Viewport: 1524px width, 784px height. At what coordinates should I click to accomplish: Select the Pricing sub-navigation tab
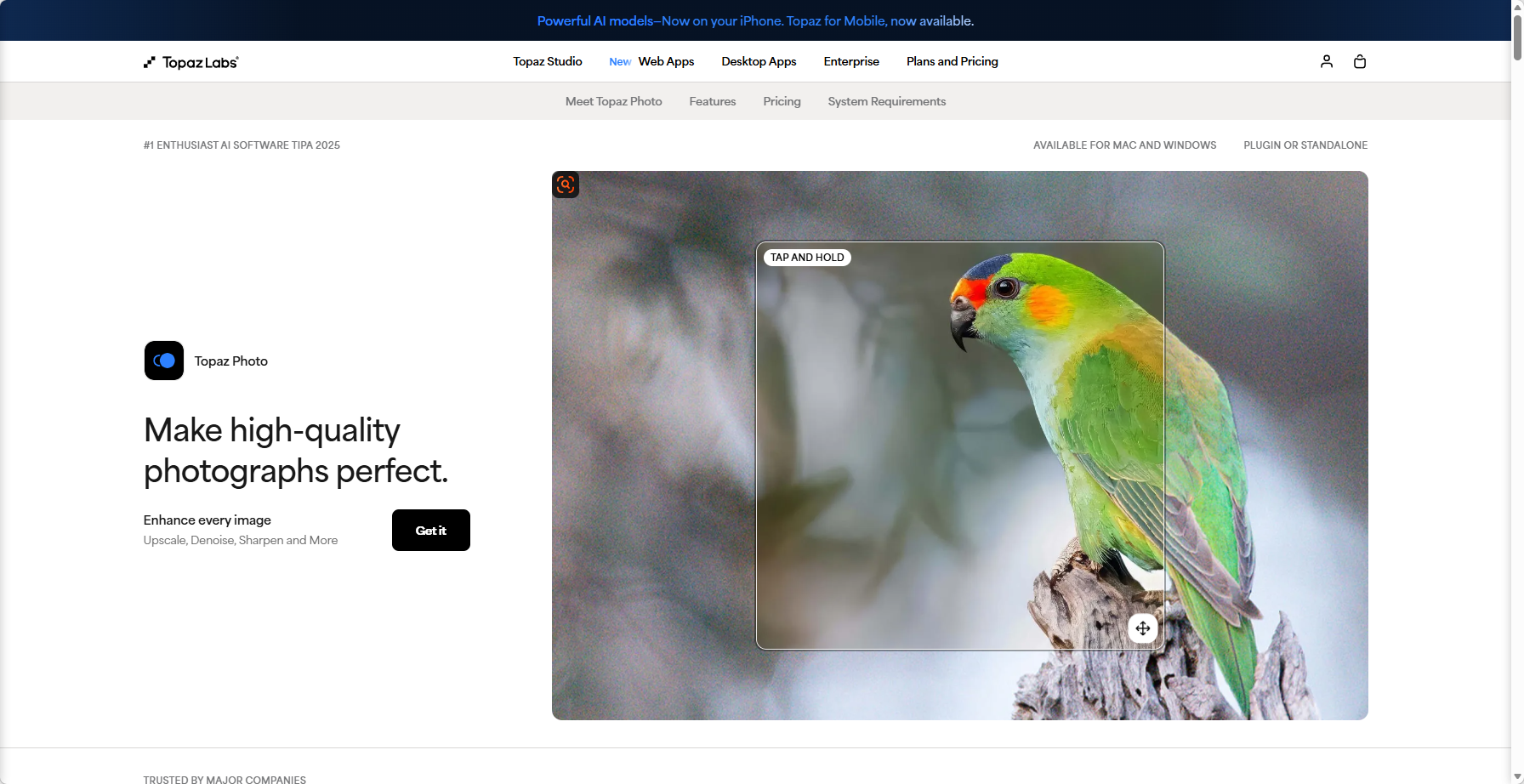[782, 101]
